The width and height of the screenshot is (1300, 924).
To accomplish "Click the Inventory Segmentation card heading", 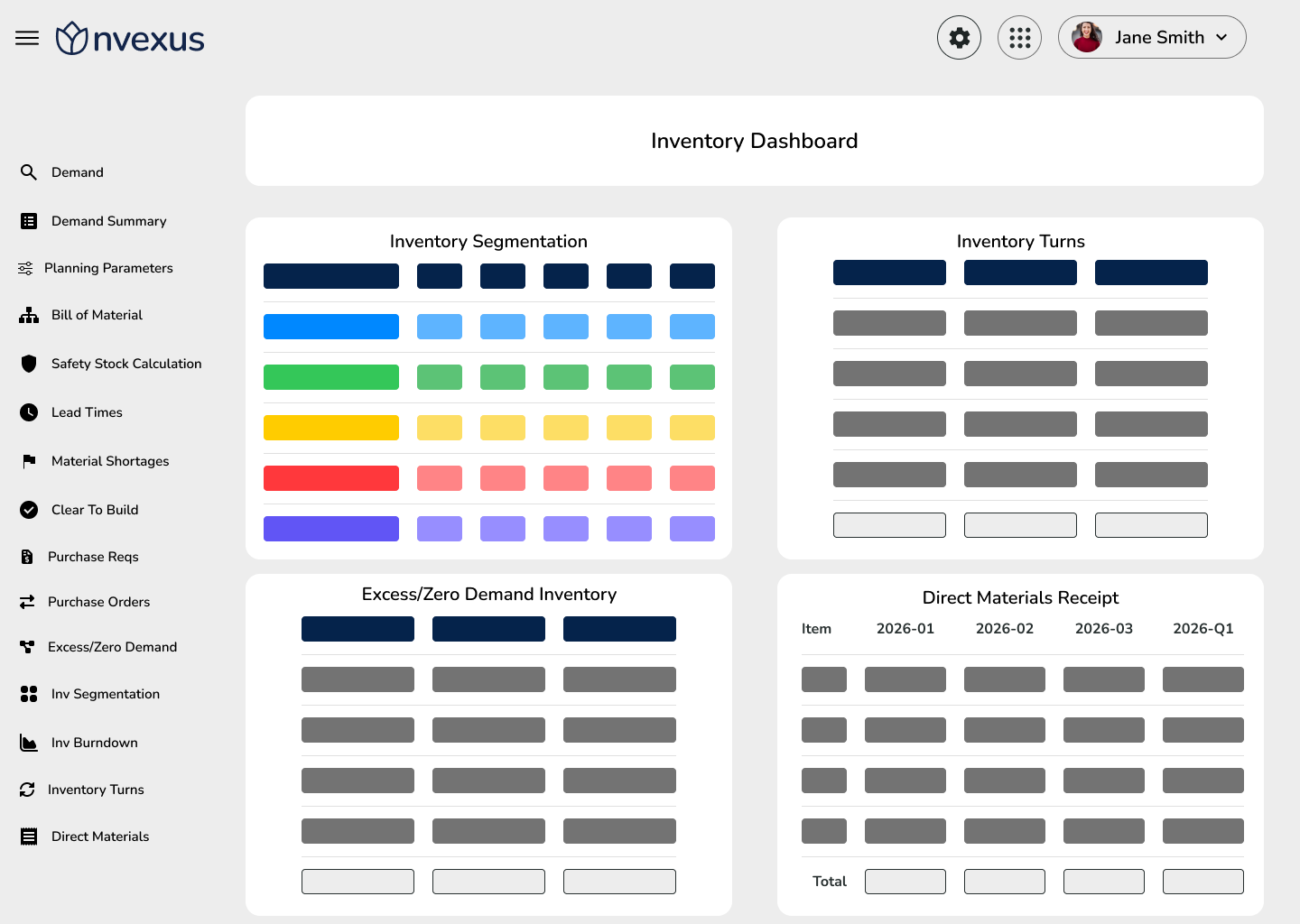I will [488, 241].
